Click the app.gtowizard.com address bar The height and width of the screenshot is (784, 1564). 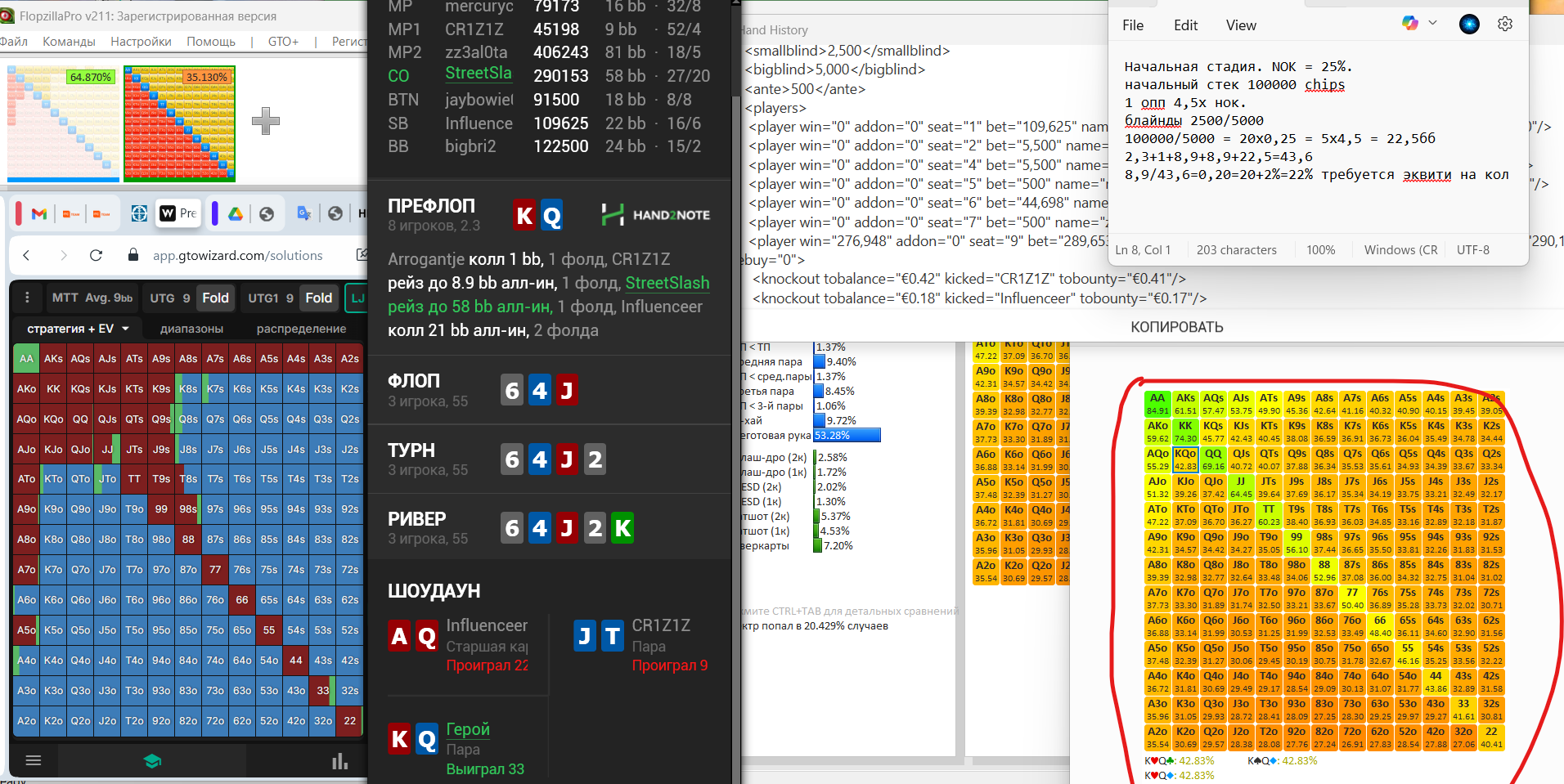coord(237,255)
